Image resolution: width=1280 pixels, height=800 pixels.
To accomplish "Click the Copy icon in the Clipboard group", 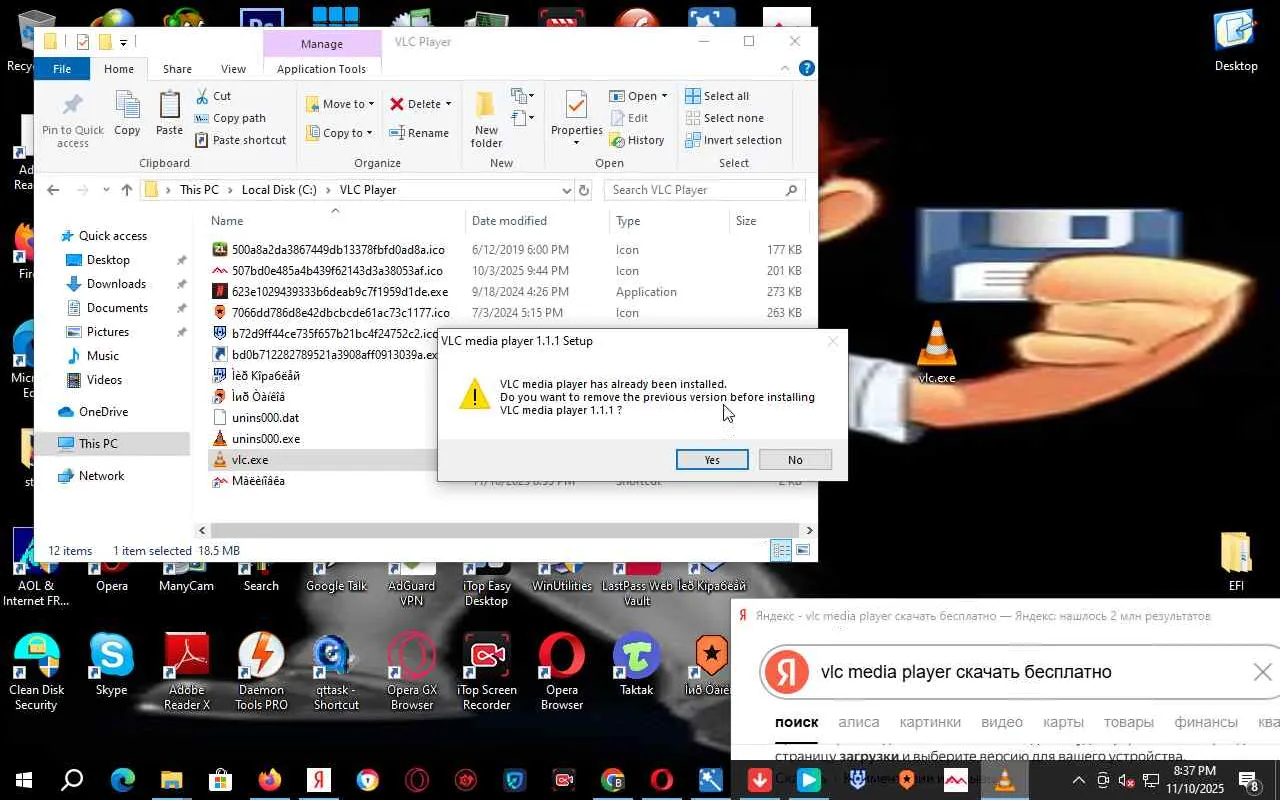I will tap(127, 113).
